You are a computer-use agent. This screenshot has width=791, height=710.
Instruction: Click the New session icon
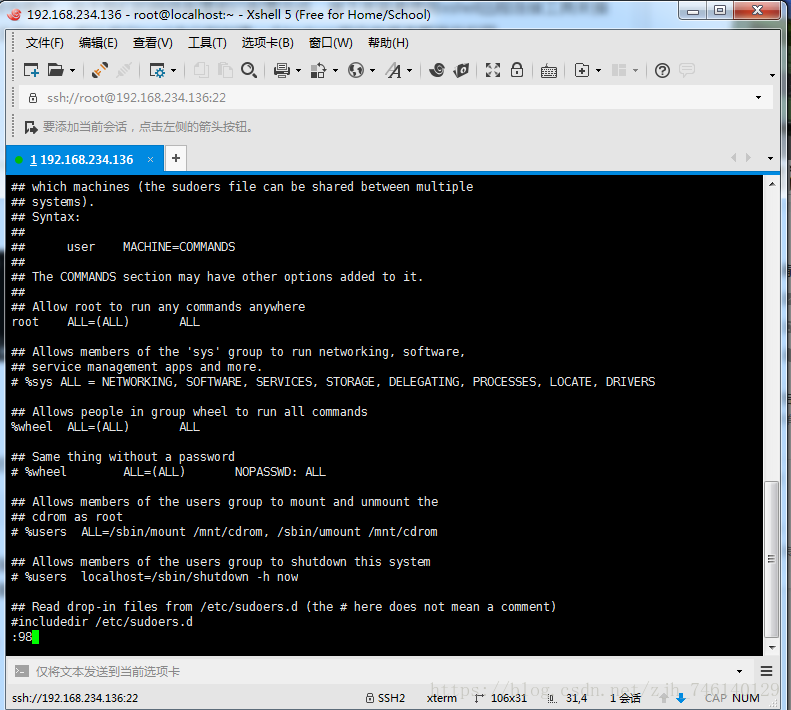[31, 70]
